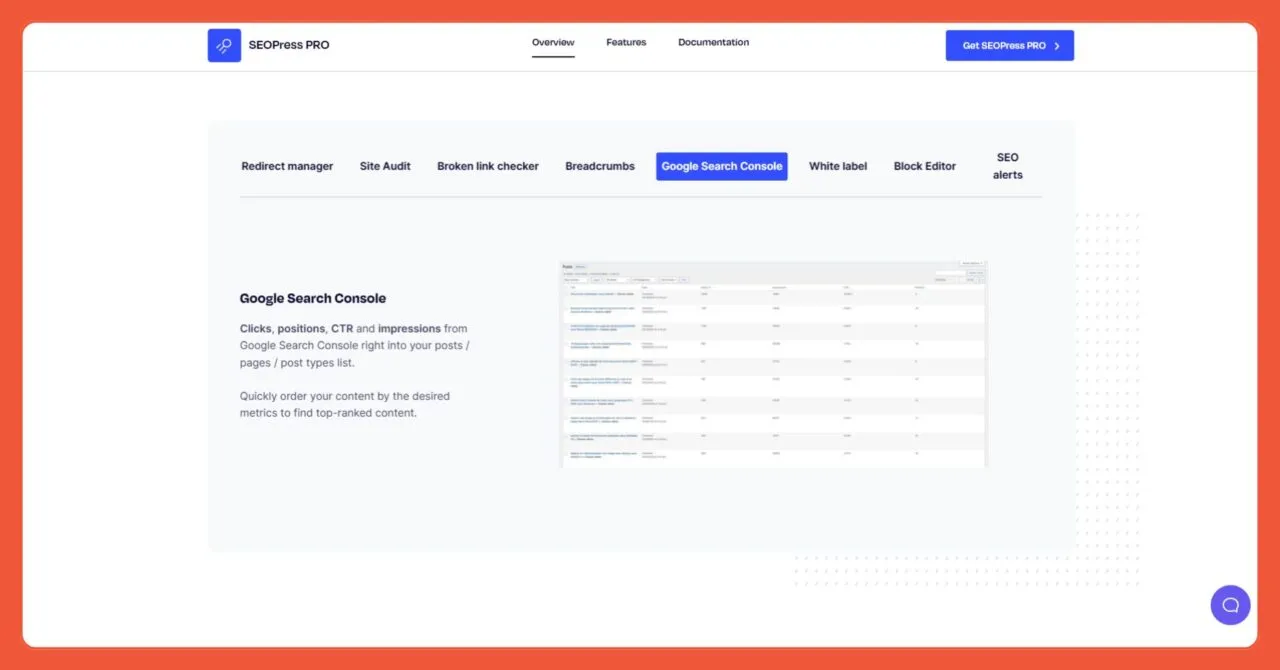Open the Features nav item
The width and height of the screenshot is (1280, 670).
(626, 43)
